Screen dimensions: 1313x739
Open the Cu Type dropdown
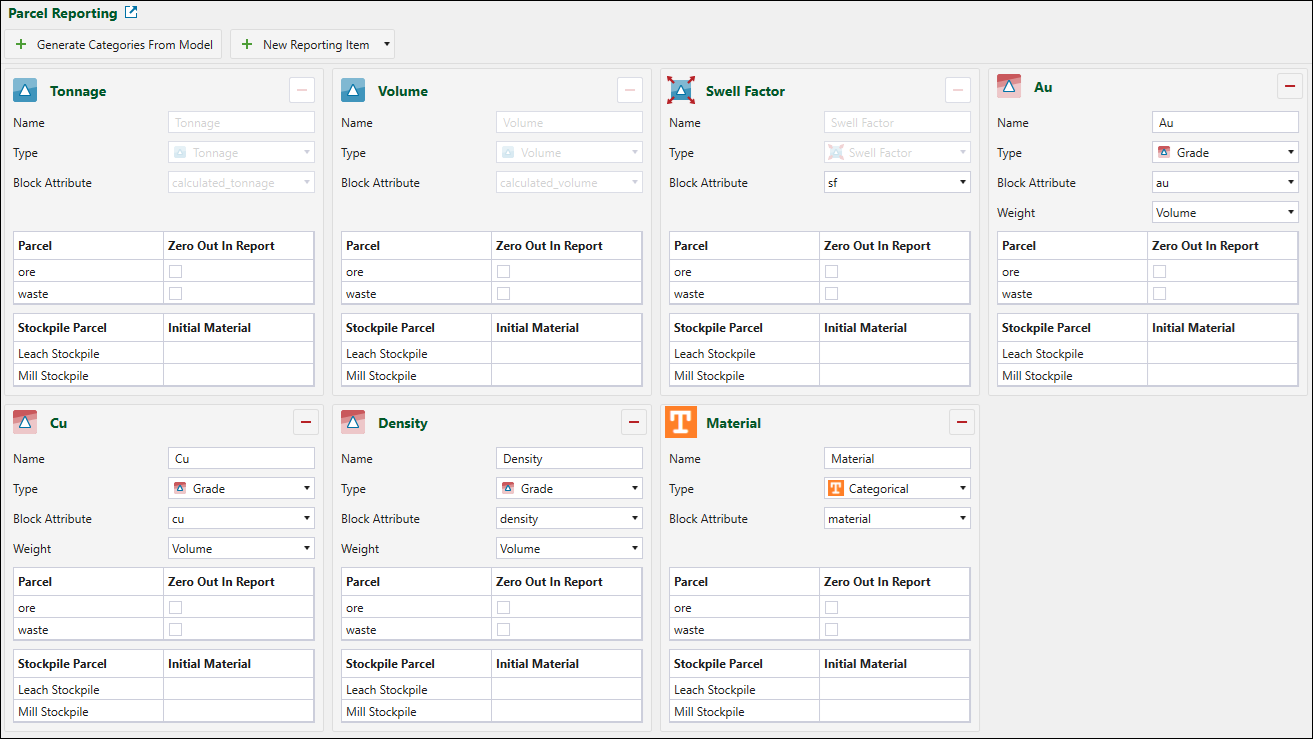[x=241, y=488]
